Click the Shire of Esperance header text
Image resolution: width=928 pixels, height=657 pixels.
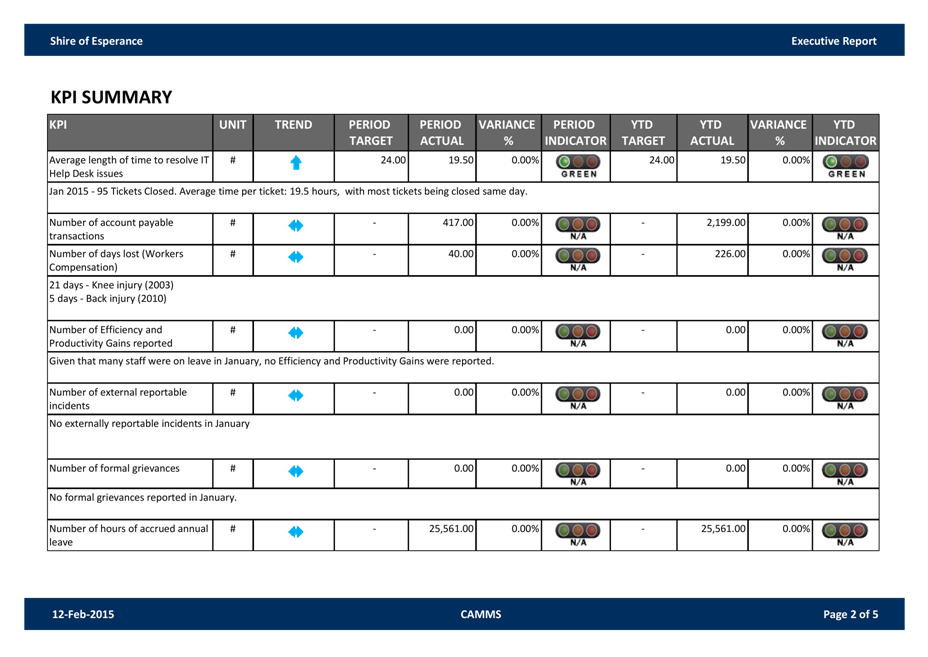[96, 41]
